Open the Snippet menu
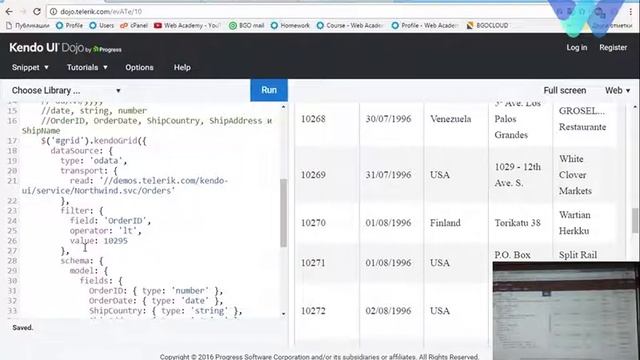The height and width of the screenshot is (360, 640). pyautogui.click(x=30, y=67)
